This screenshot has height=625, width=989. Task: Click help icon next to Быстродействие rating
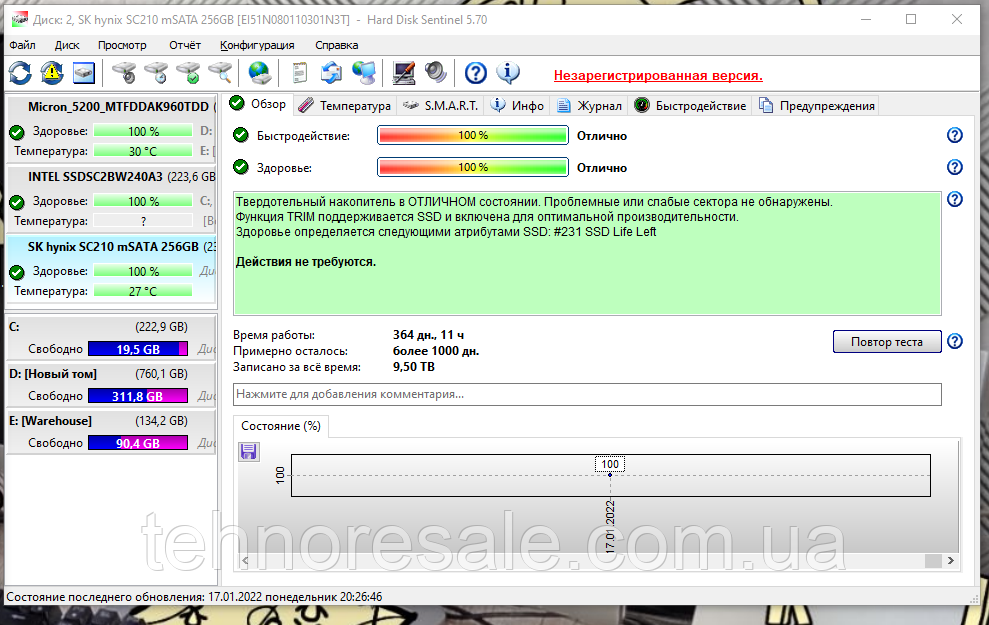[x=954, y=136]
